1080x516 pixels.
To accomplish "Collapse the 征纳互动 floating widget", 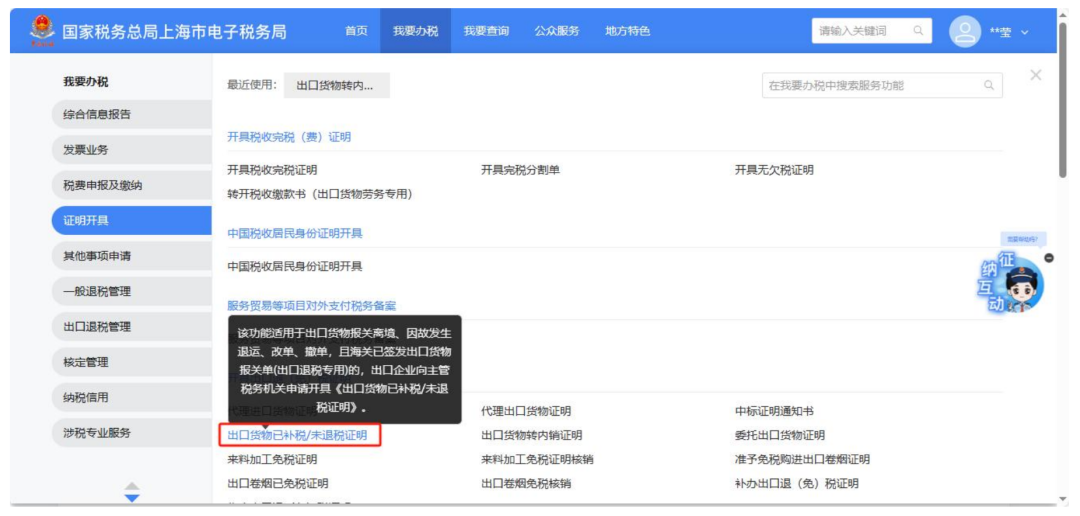I will (x=1048, y=258).
